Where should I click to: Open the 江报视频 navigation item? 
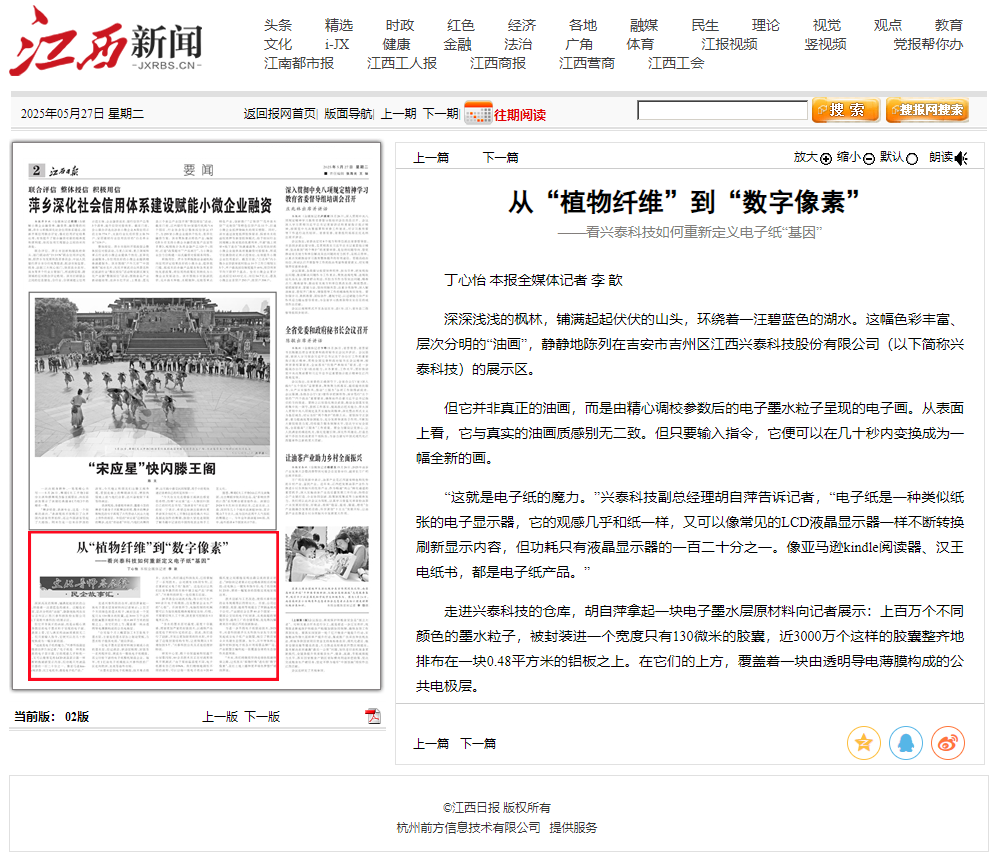pos(729,44)
